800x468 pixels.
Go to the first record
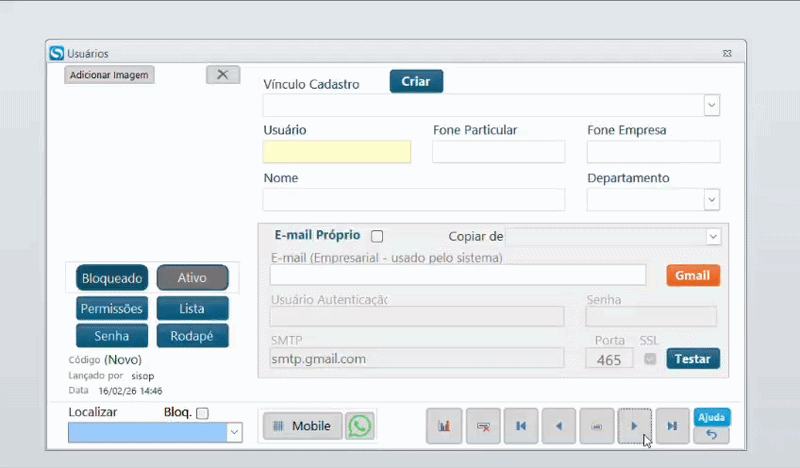(x=521, y=426)
